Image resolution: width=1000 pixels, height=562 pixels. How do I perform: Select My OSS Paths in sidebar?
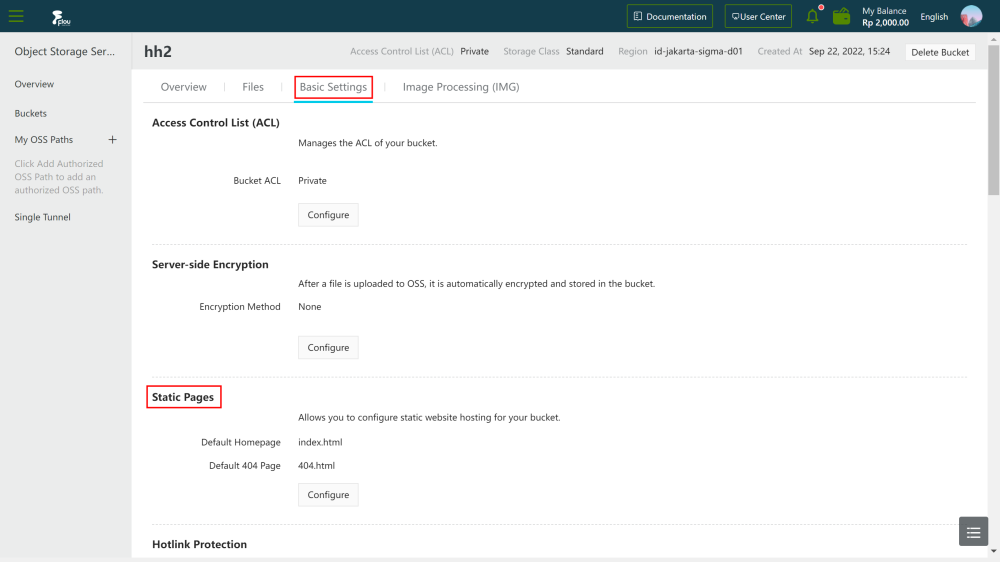(x=44, y=140)
